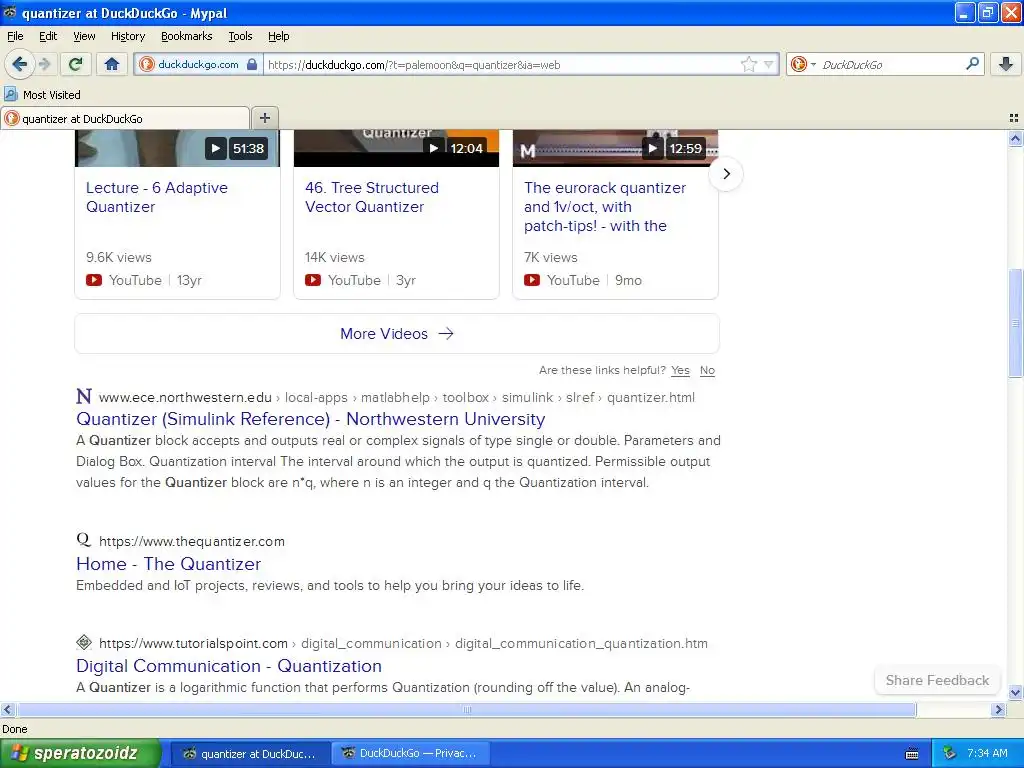Open Quantizer (Simulink Reference) result
Image resolution: width=1024 pixels, height=768 pixels.
(x=310, y=419)
